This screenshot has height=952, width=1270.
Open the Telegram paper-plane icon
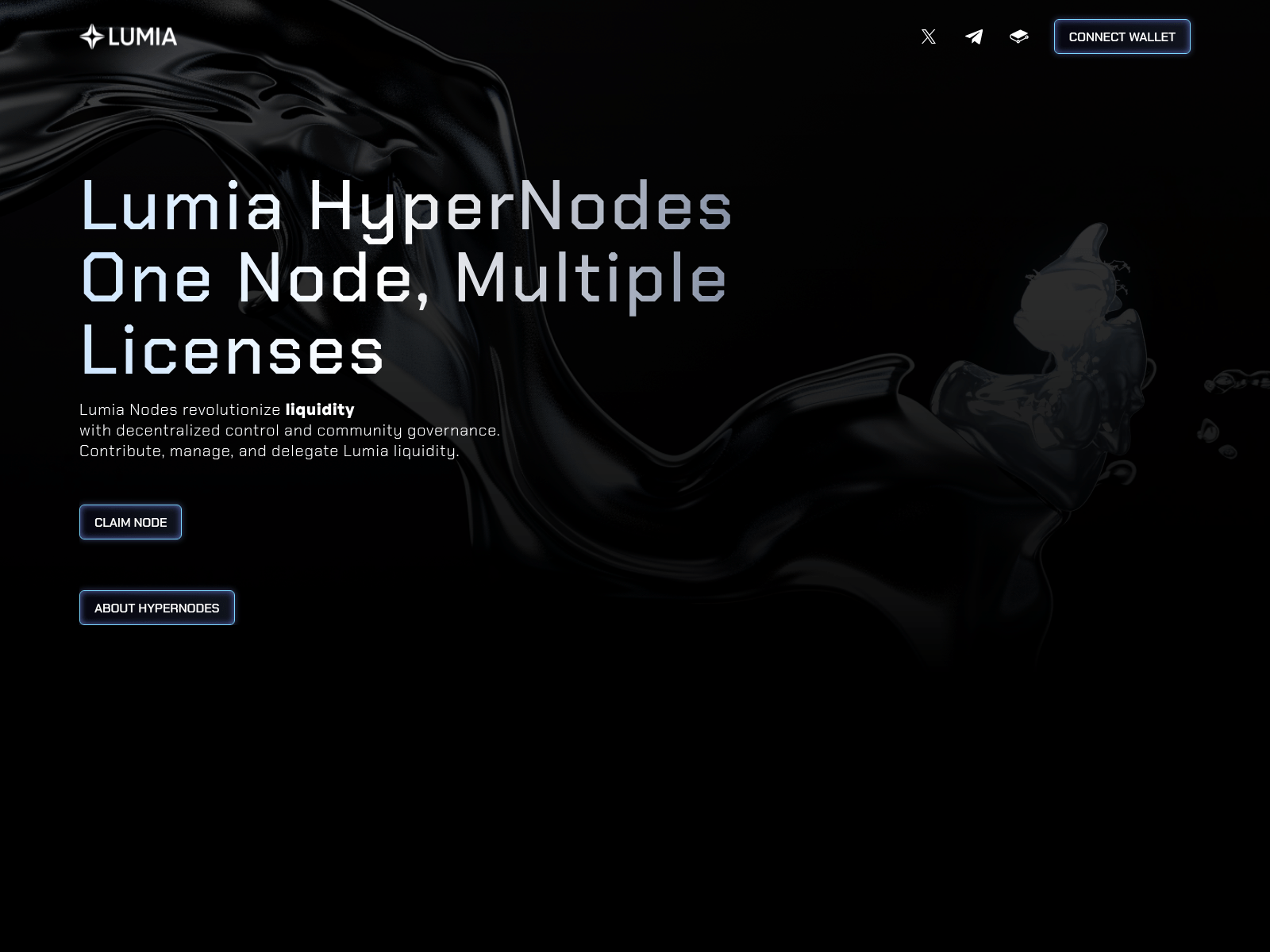pos(974,36)
